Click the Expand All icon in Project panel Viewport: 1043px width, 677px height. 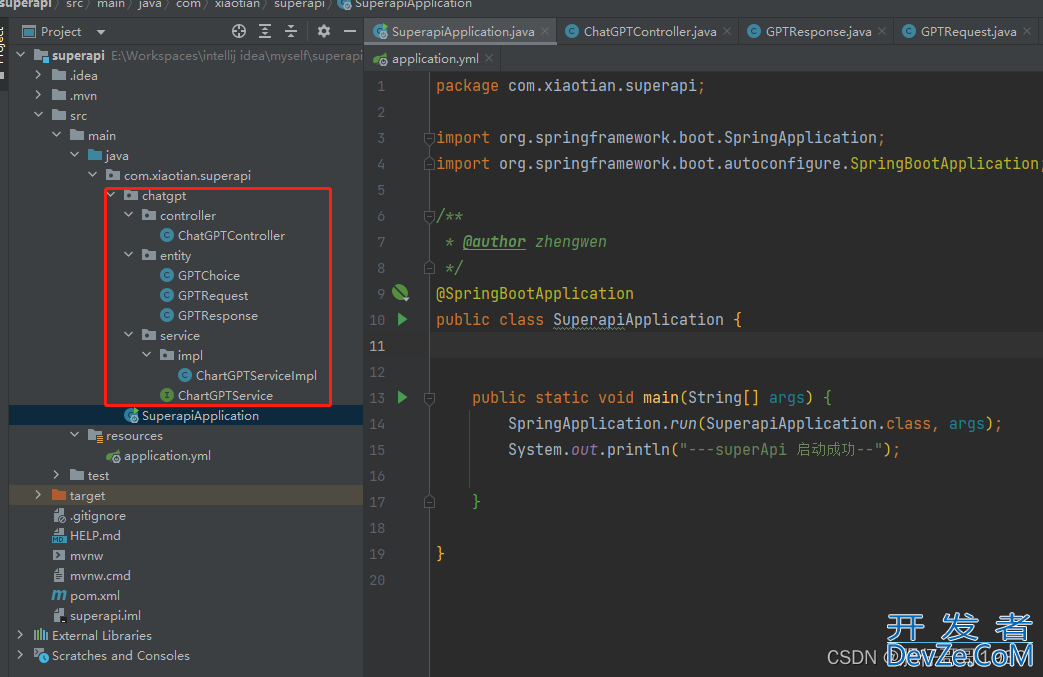265,31
